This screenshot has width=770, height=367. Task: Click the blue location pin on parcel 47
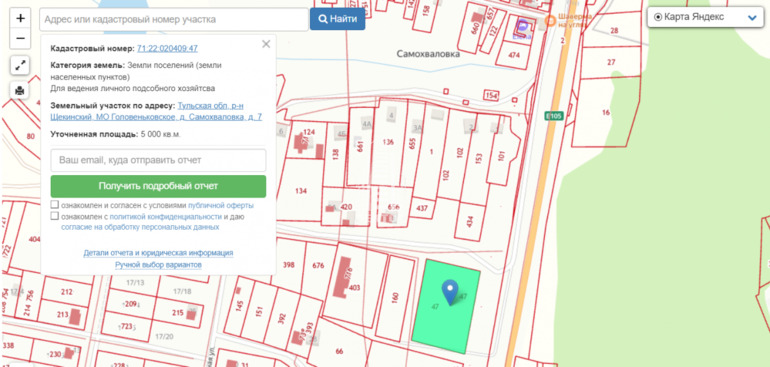[450, 292]
